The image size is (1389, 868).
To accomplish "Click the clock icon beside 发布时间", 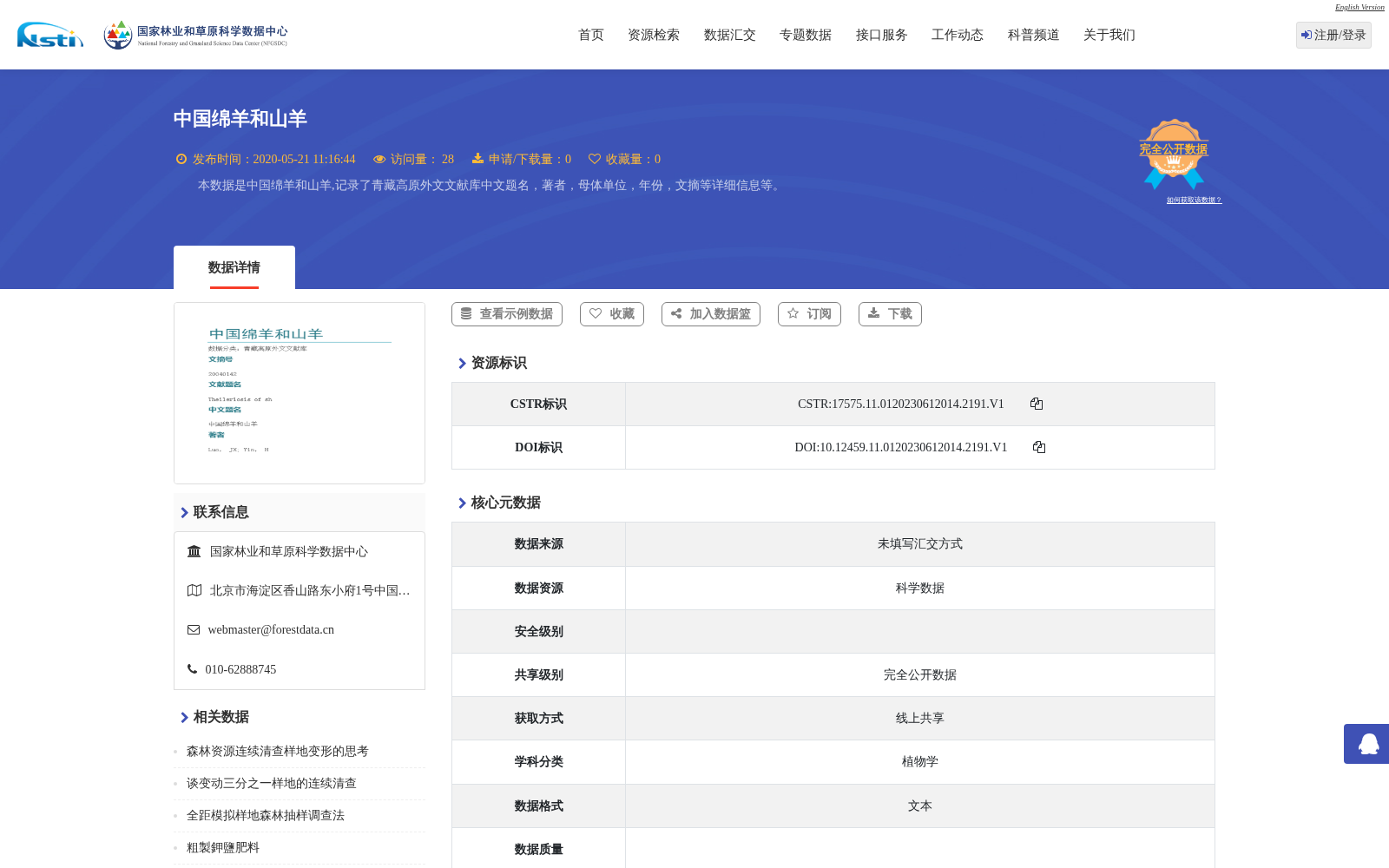I will coord(181,159).
